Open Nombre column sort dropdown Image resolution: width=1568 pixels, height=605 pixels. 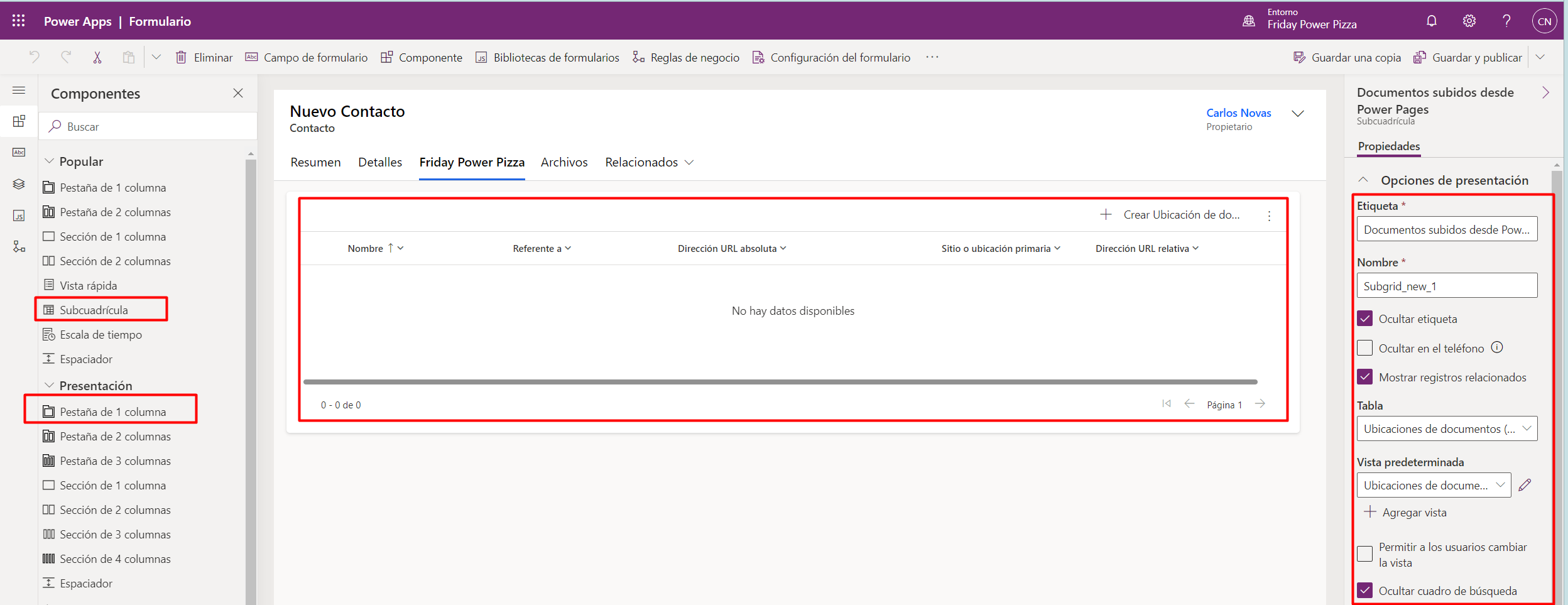click(400, 248)
